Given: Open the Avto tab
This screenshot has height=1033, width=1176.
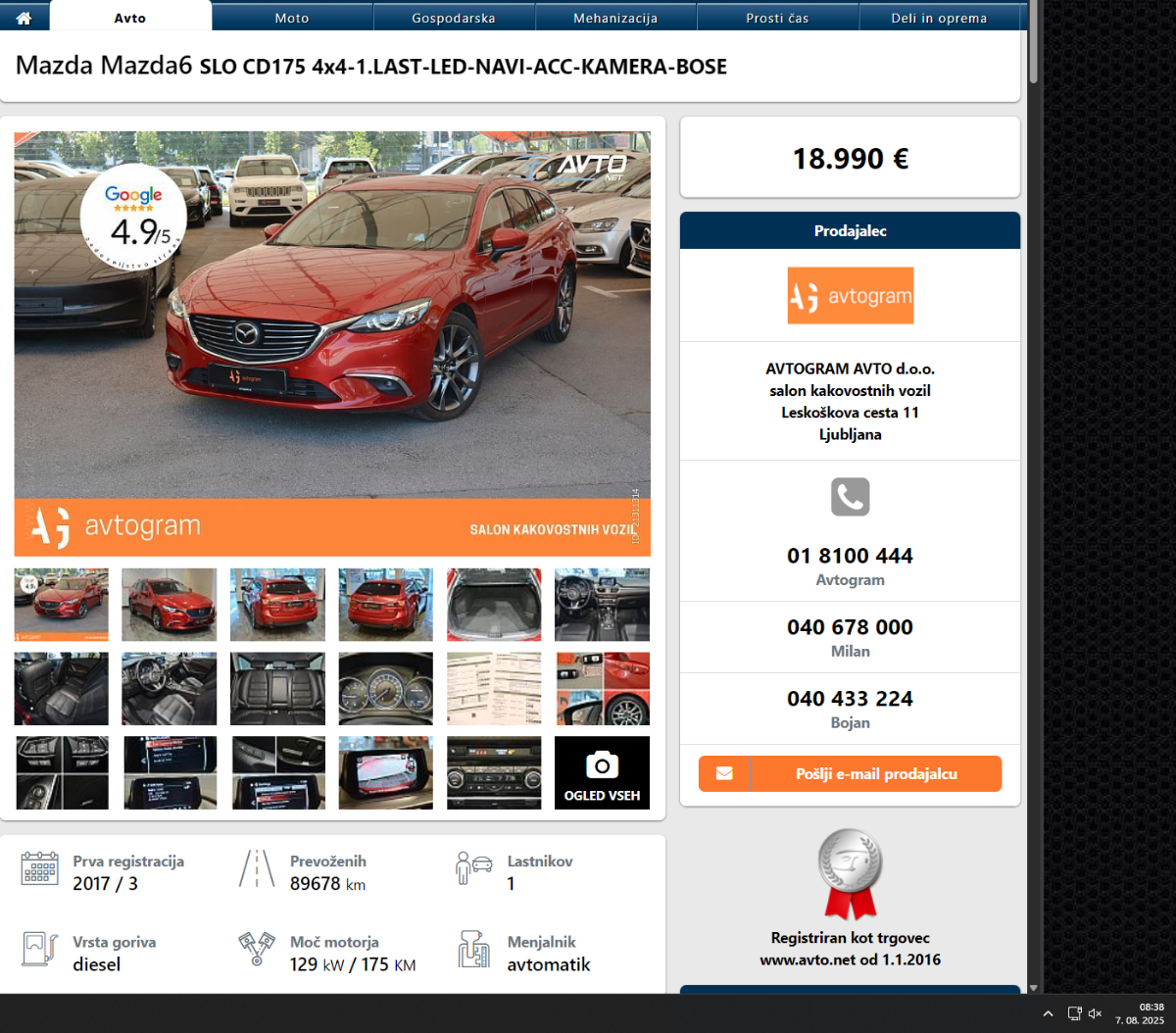Looking at the screenshot, I should pyautogui.click(x=130, y=17).
